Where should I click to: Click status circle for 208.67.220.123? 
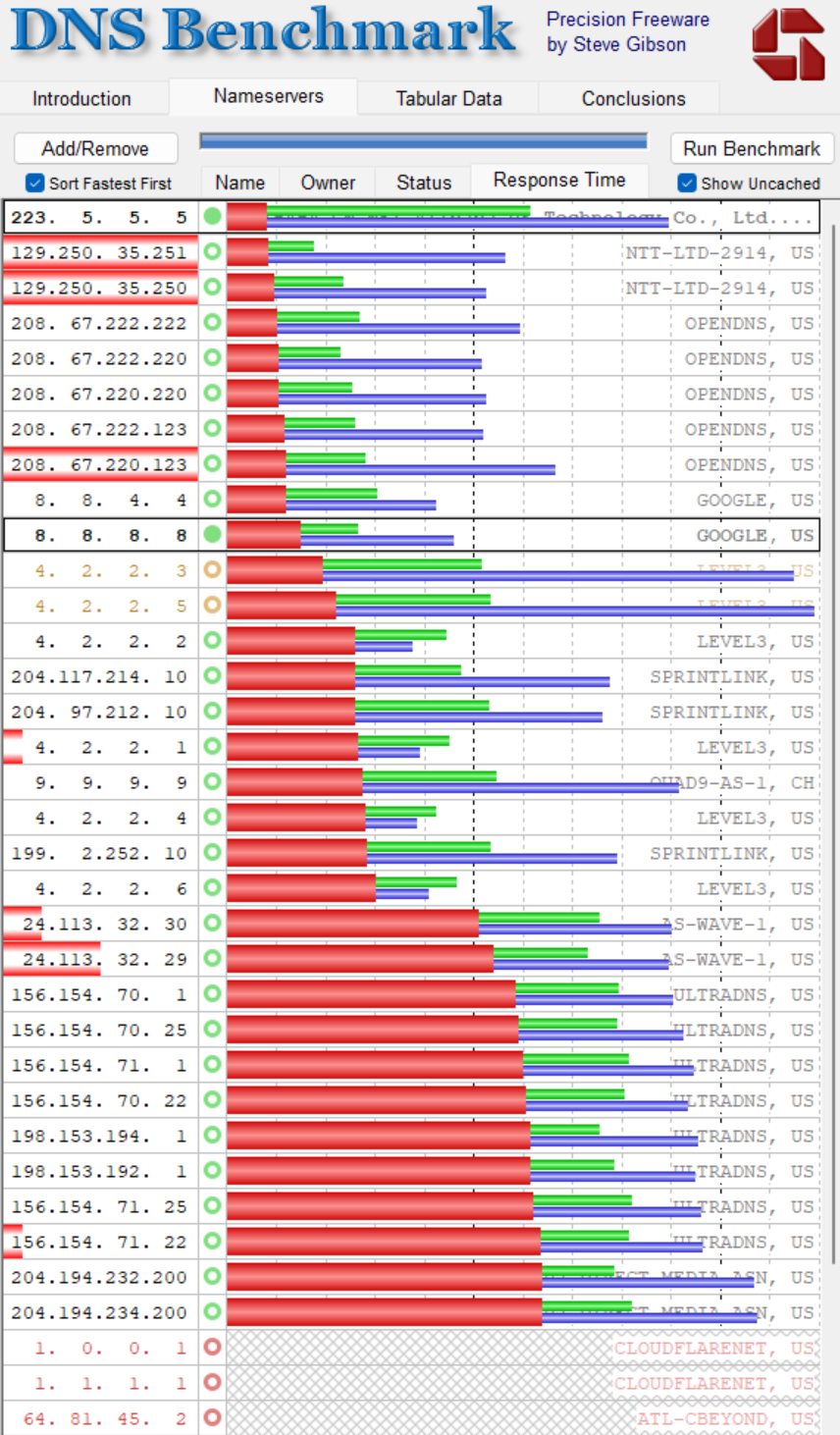pos(212,463)
